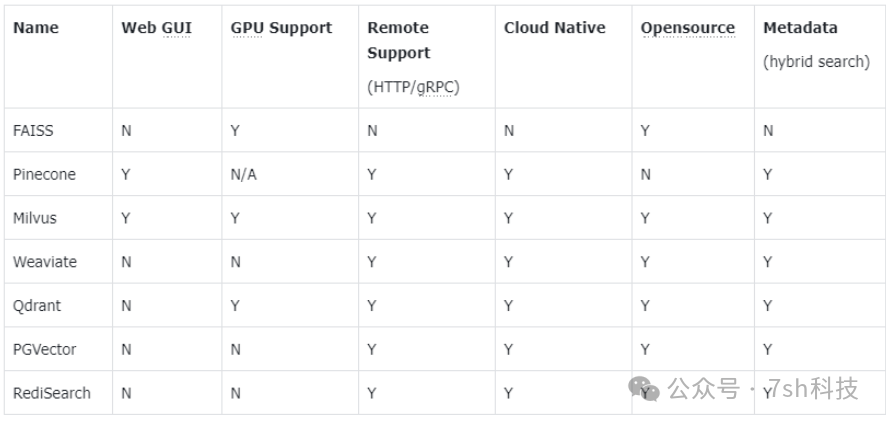Select the Pinecone row name
The height and width of the screenshot is (423, 886).
click(44, 174)
